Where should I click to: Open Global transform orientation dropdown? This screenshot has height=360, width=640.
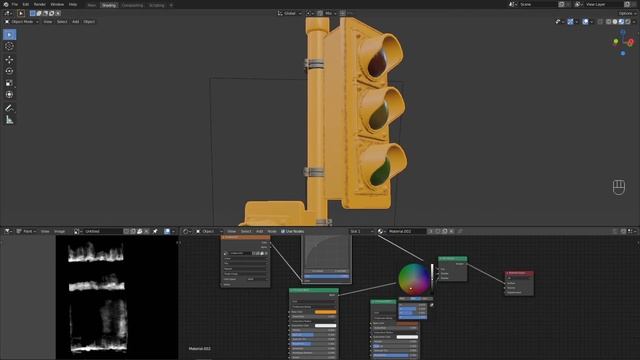tap(289, 13)
